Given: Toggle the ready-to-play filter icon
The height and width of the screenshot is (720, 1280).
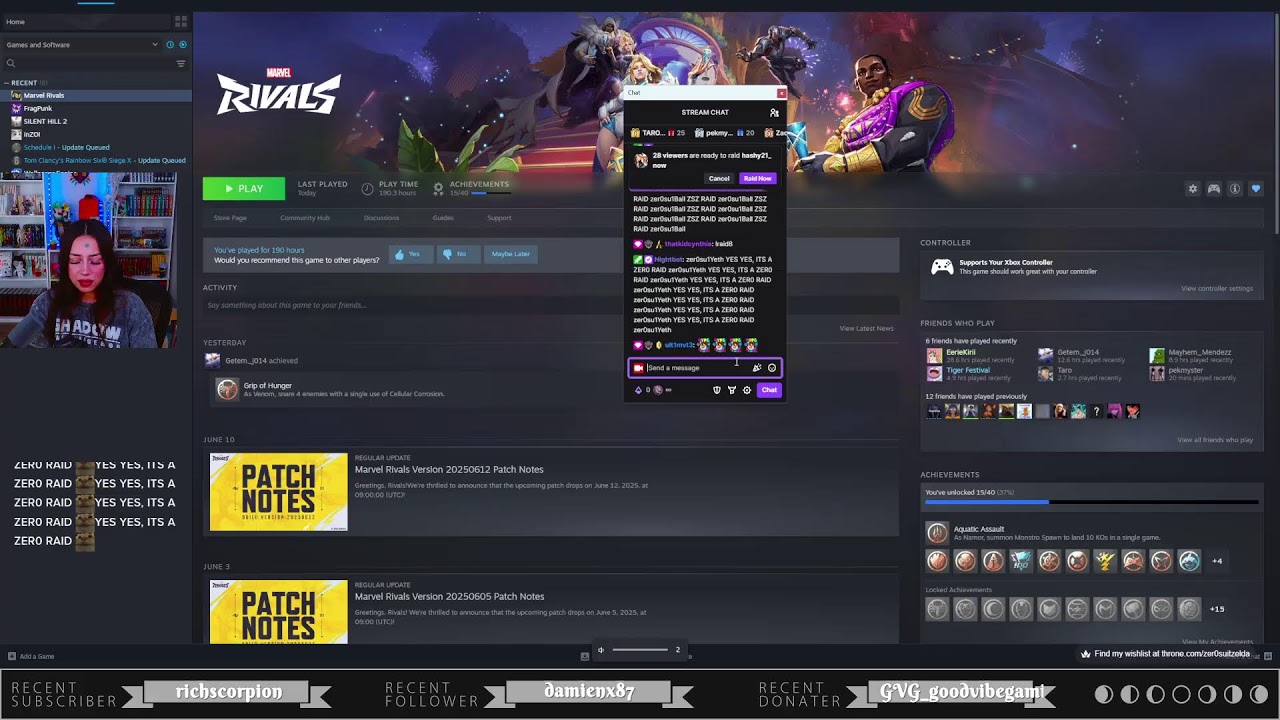Looking at the screenshot, I should pyautogui.click(x=182, y=45).
